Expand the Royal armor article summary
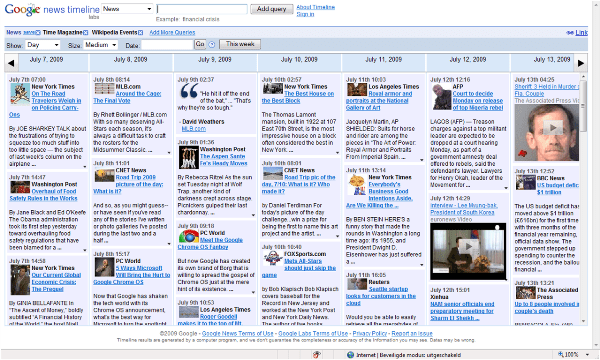Viewport: 600px width, 360px height. point(421,160)
